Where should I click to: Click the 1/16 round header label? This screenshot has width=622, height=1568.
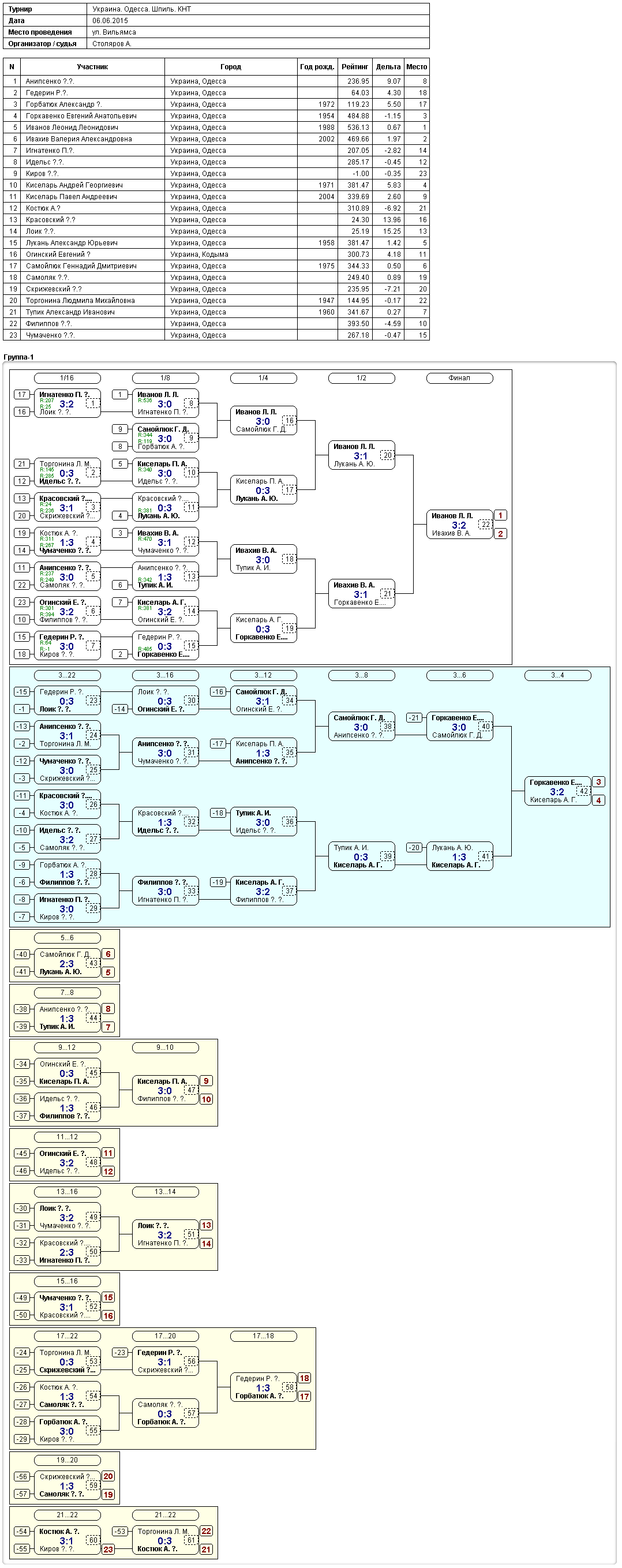67,378
